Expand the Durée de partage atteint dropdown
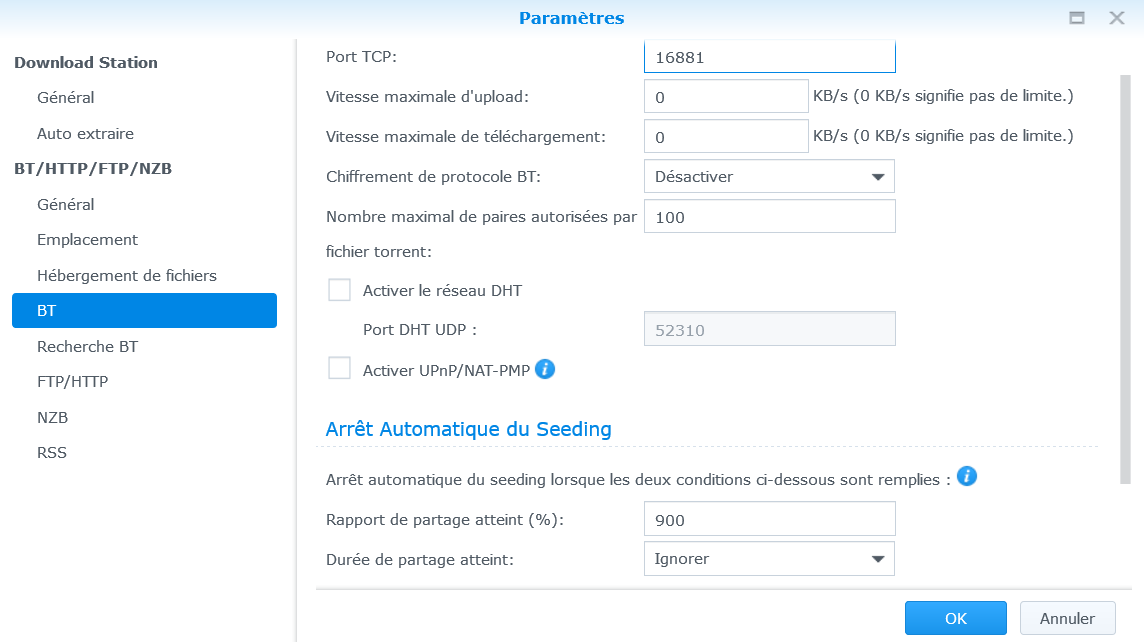Screen dimensions: 1144x642 tap(769, 559)
